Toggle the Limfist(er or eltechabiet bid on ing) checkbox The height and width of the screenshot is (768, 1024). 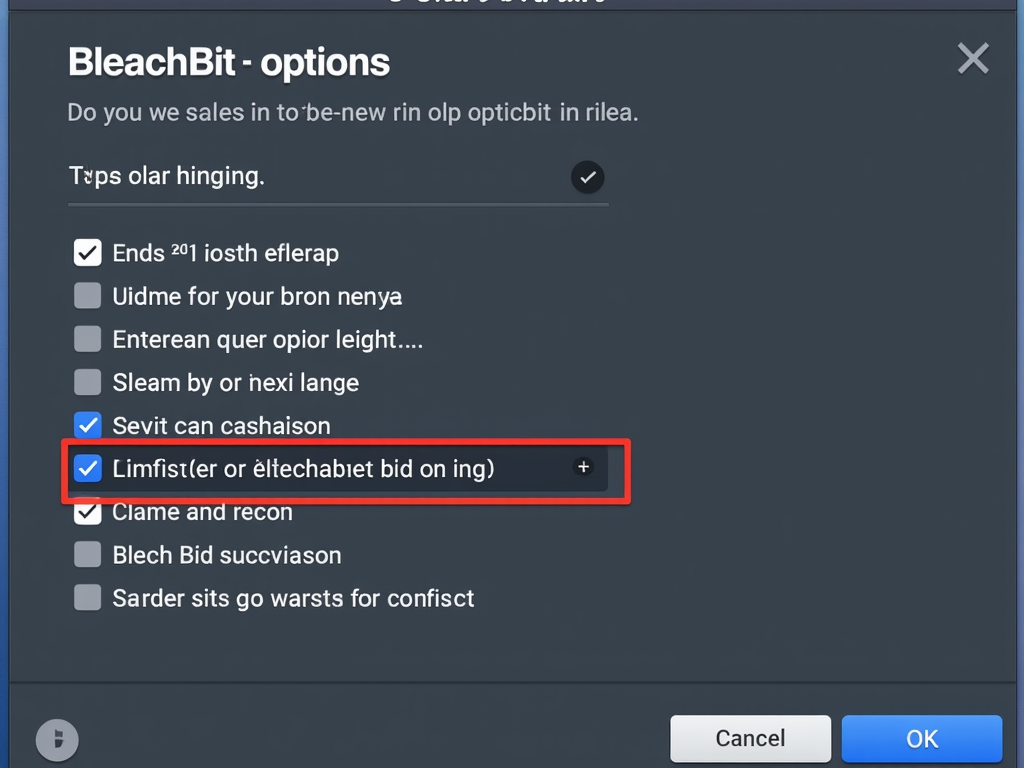click(x=88, y=468)
